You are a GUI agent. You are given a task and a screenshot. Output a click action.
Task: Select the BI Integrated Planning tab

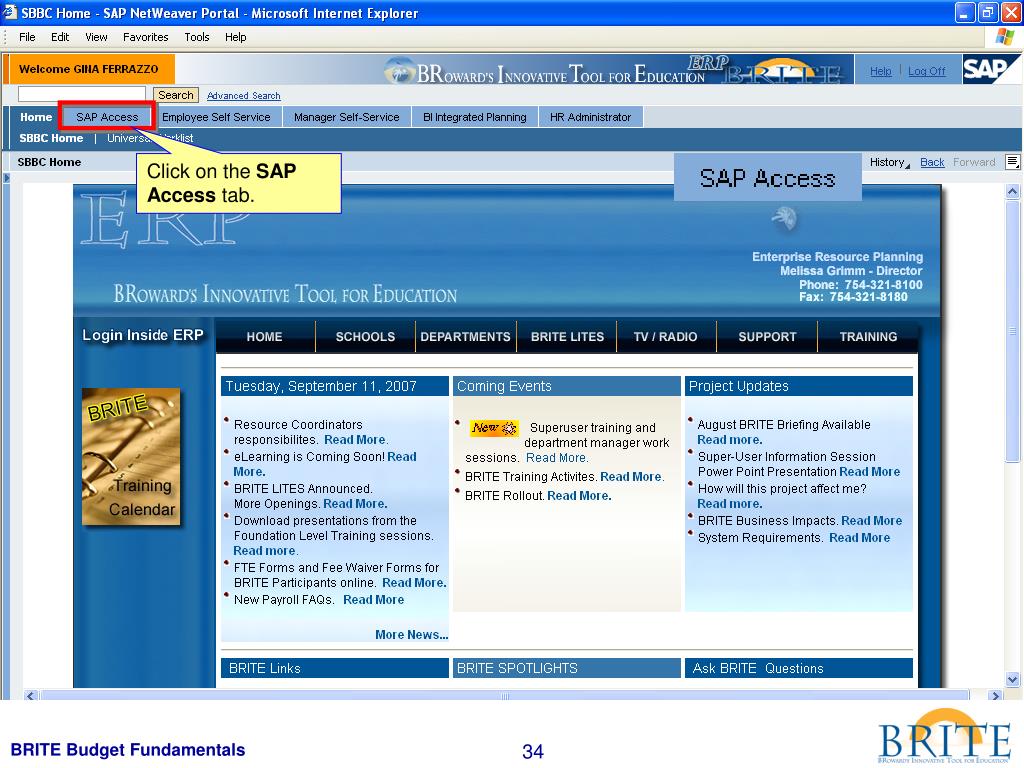(x=475, y=117)
